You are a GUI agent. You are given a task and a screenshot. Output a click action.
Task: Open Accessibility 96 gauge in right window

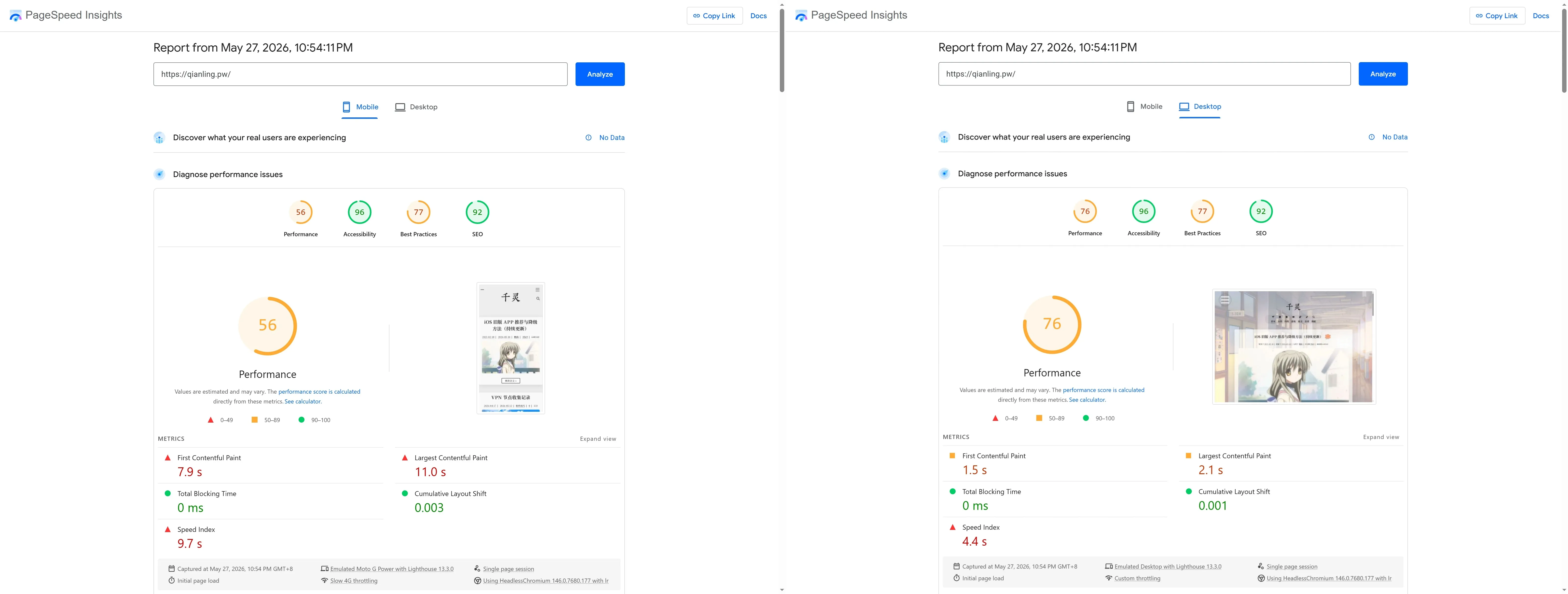[x=1144, y=211]
